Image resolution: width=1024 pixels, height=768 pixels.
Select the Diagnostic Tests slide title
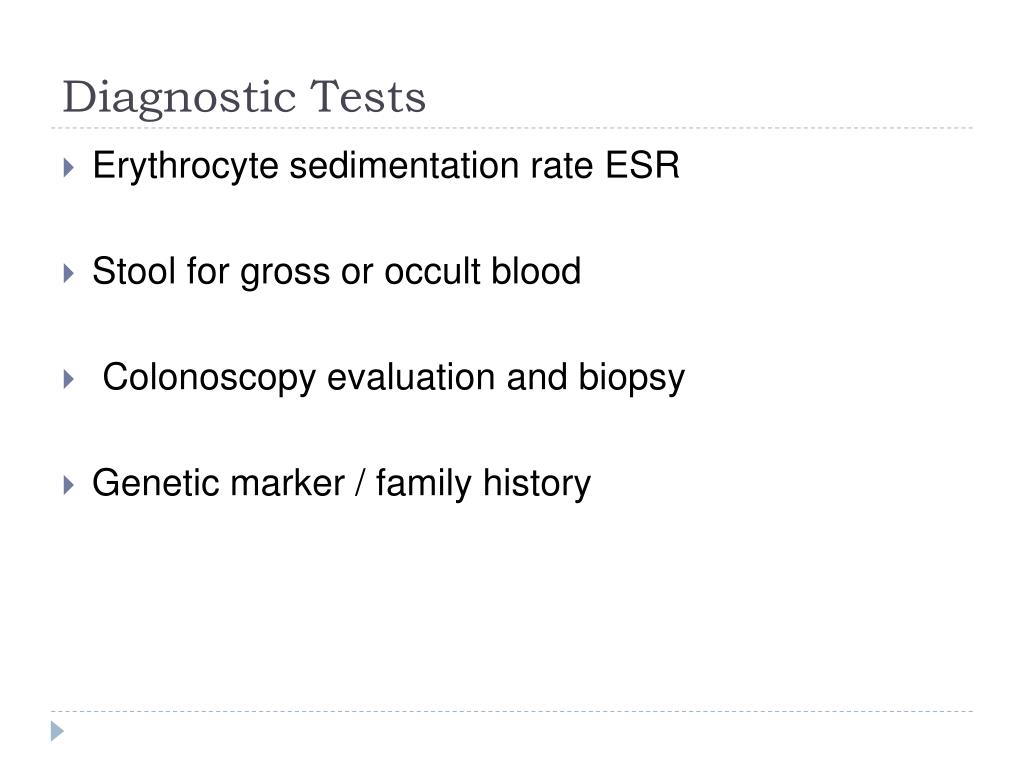point(244,98)
